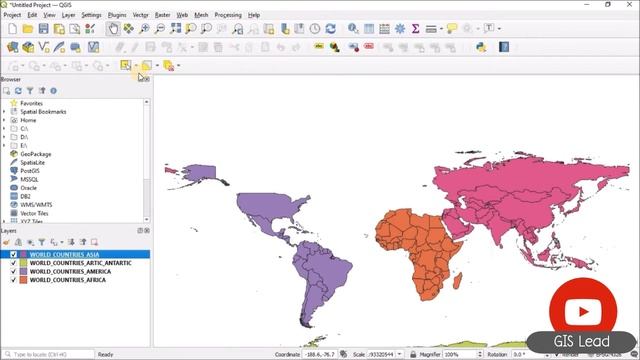This screenshot has height=360, width=640.
Task: Uncheck WORLD_COUNTRIES_AFRICA layer visibility
Action: click(13, 280)
